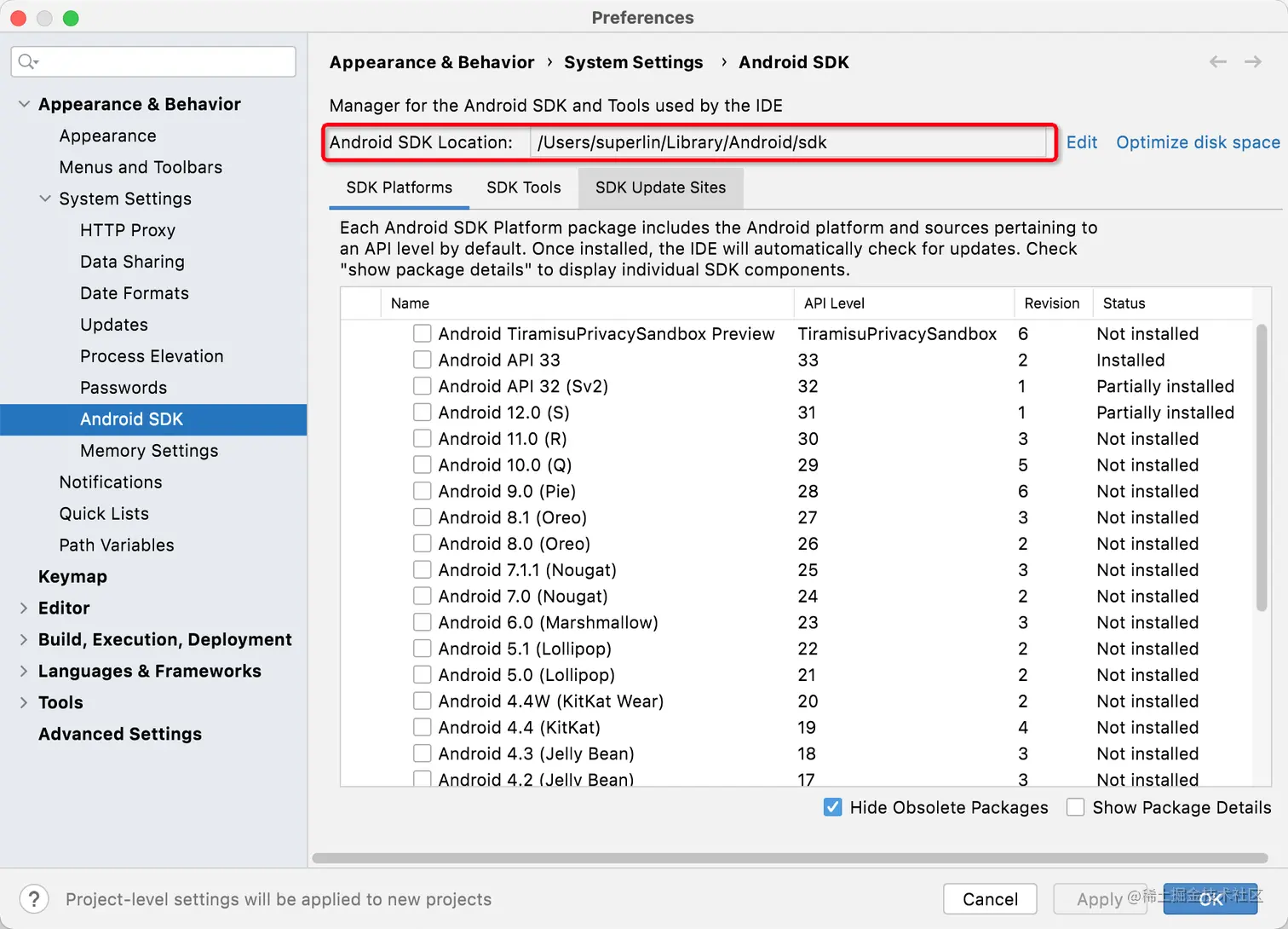Click Appearance & Behavior breadcrumb
This screenshot has height=929, width=1288.
[432, 62]
